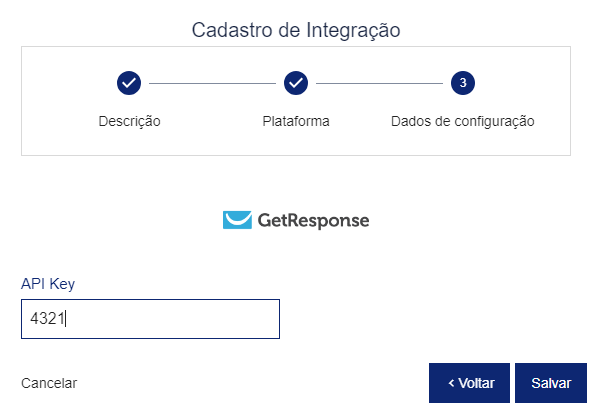
Task: Save integration with the Salvar button
Action: 551,383
